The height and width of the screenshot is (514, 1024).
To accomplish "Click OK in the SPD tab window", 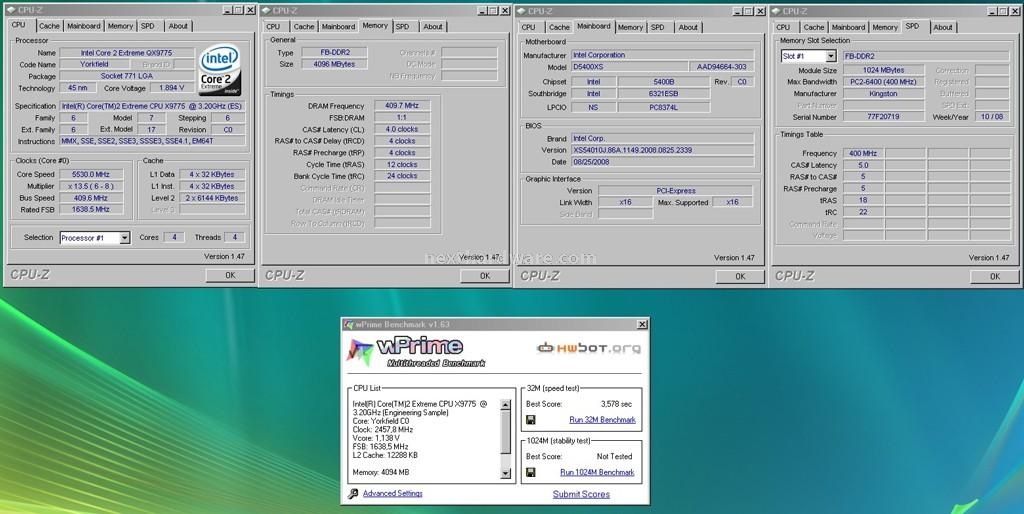I will click(x=995, y=276).
